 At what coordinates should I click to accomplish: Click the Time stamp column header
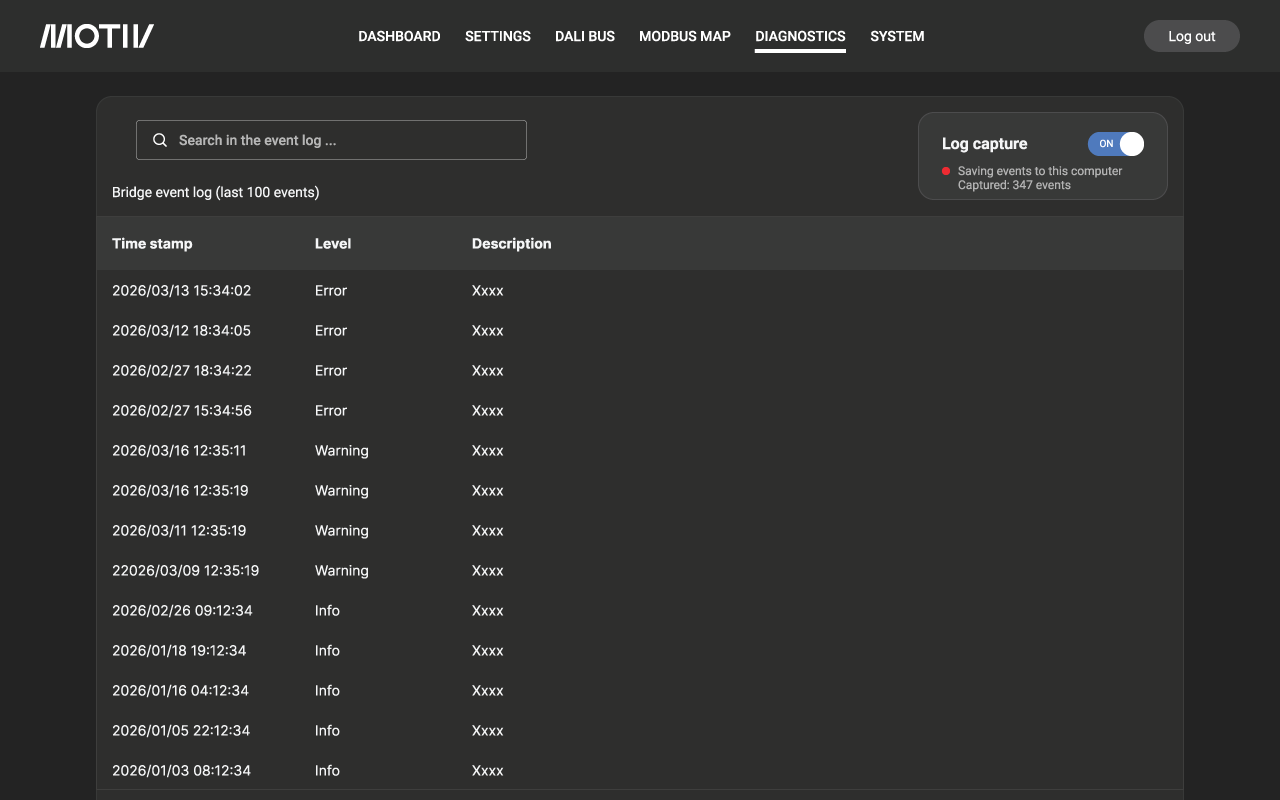coord(152,243)
